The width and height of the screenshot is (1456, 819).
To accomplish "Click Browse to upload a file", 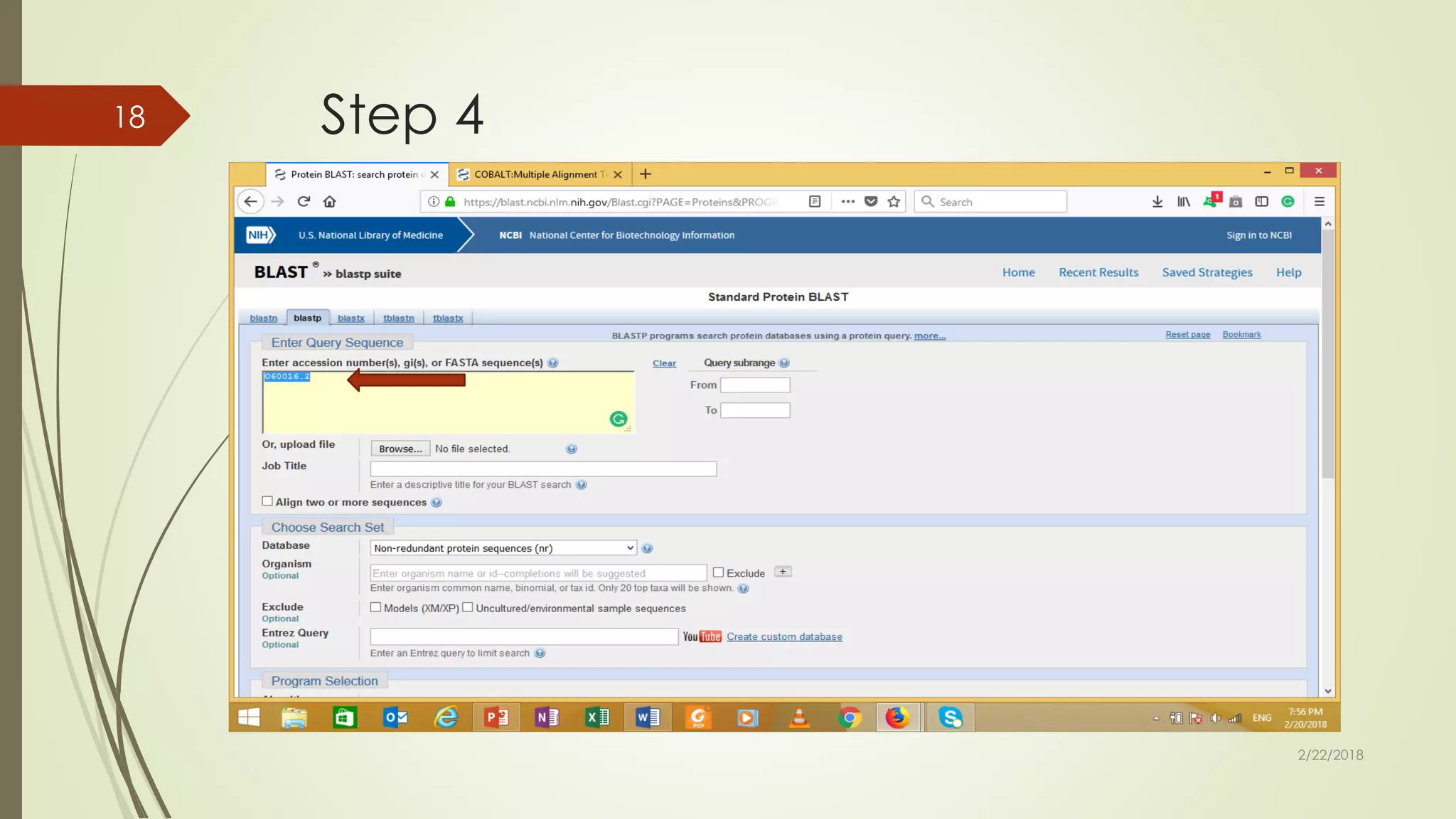I will (x=400, y=449).
